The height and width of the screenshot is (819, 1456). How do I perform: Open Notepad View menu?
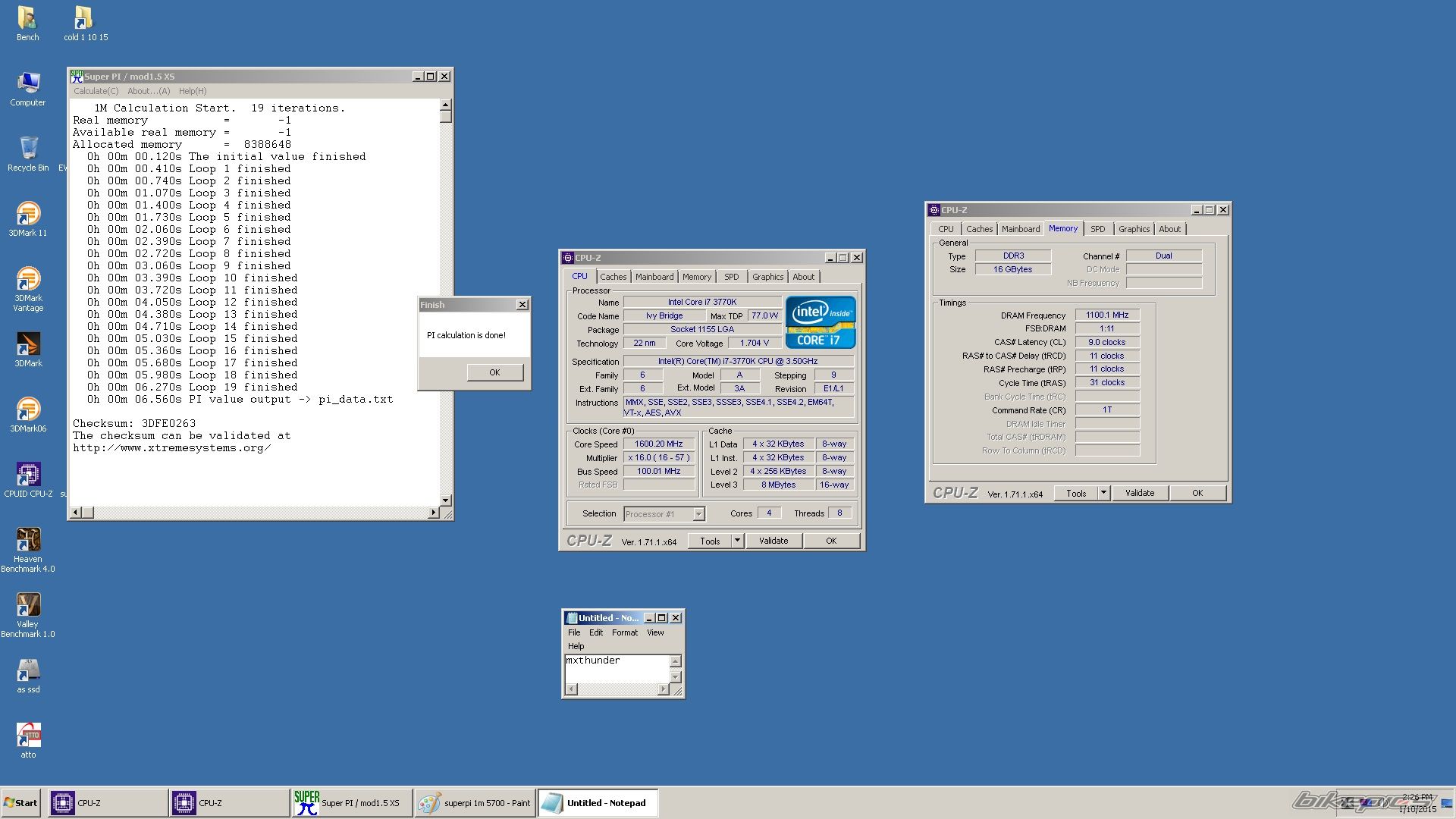[x=655, y=632]
